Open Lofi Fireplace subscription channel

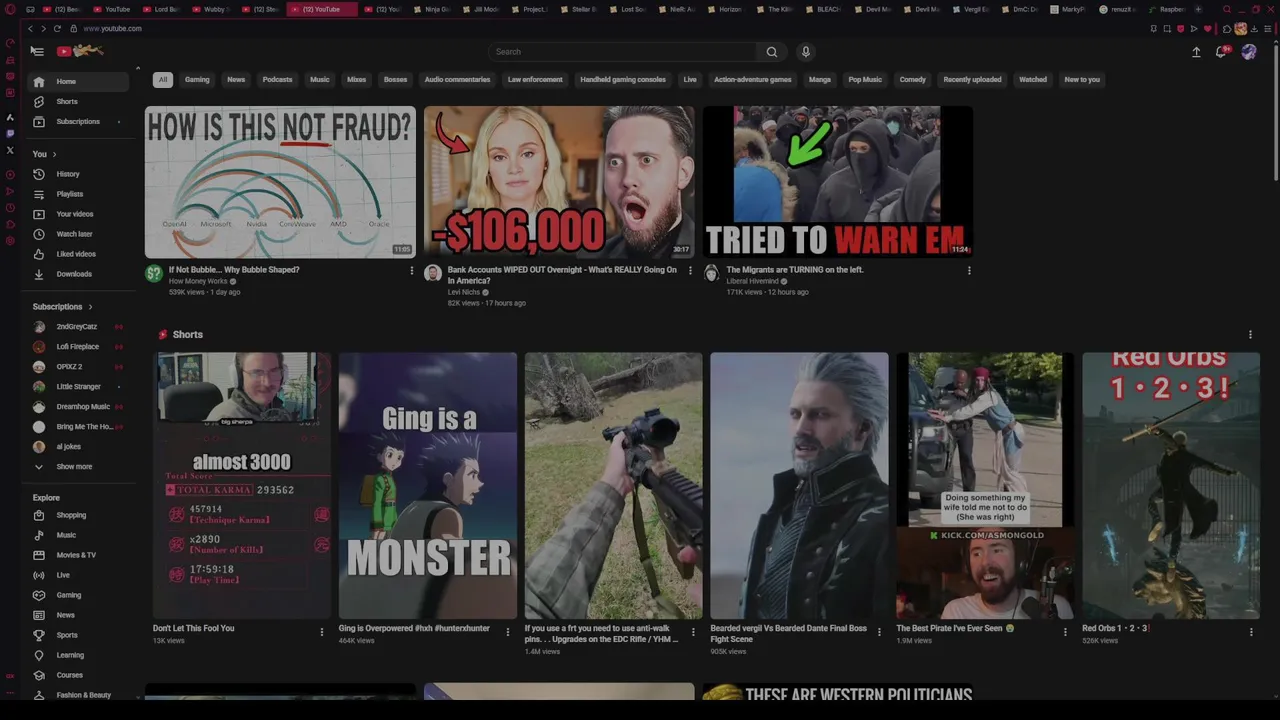(x=80, y=346)
